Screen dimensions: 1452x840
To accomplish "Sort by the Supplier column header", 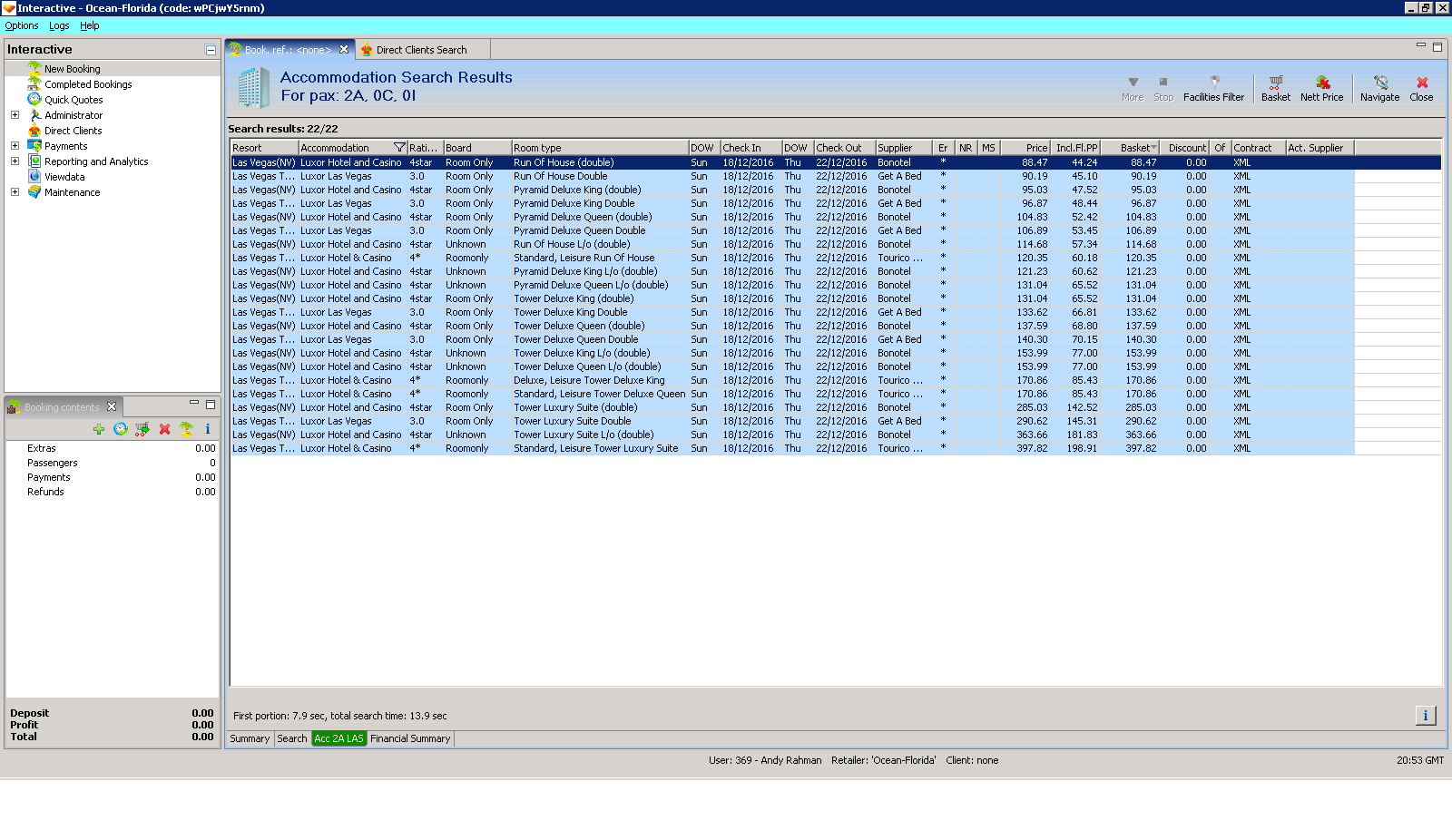I will pyautogui.click(x=904, y=148).
